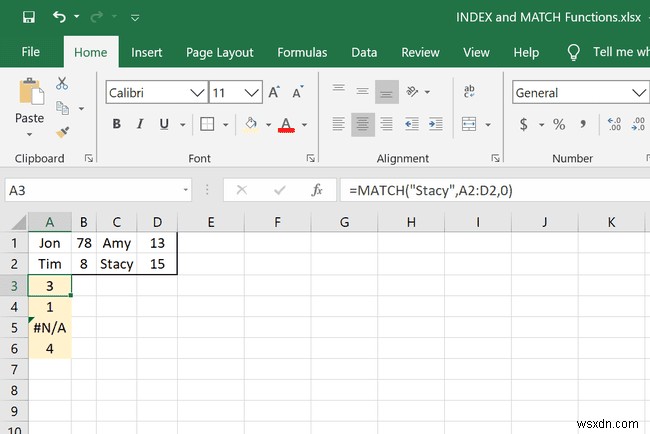
Task: Click the Save icon in quick access toolbar
Action: 29,17
